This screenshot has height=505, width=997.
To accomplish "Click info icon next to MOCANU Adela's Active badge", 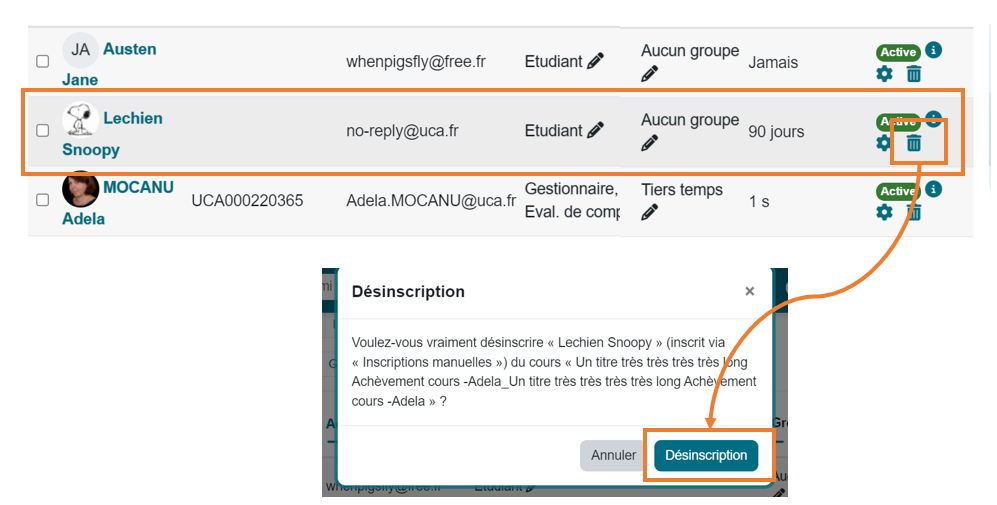I will (933, 189).
